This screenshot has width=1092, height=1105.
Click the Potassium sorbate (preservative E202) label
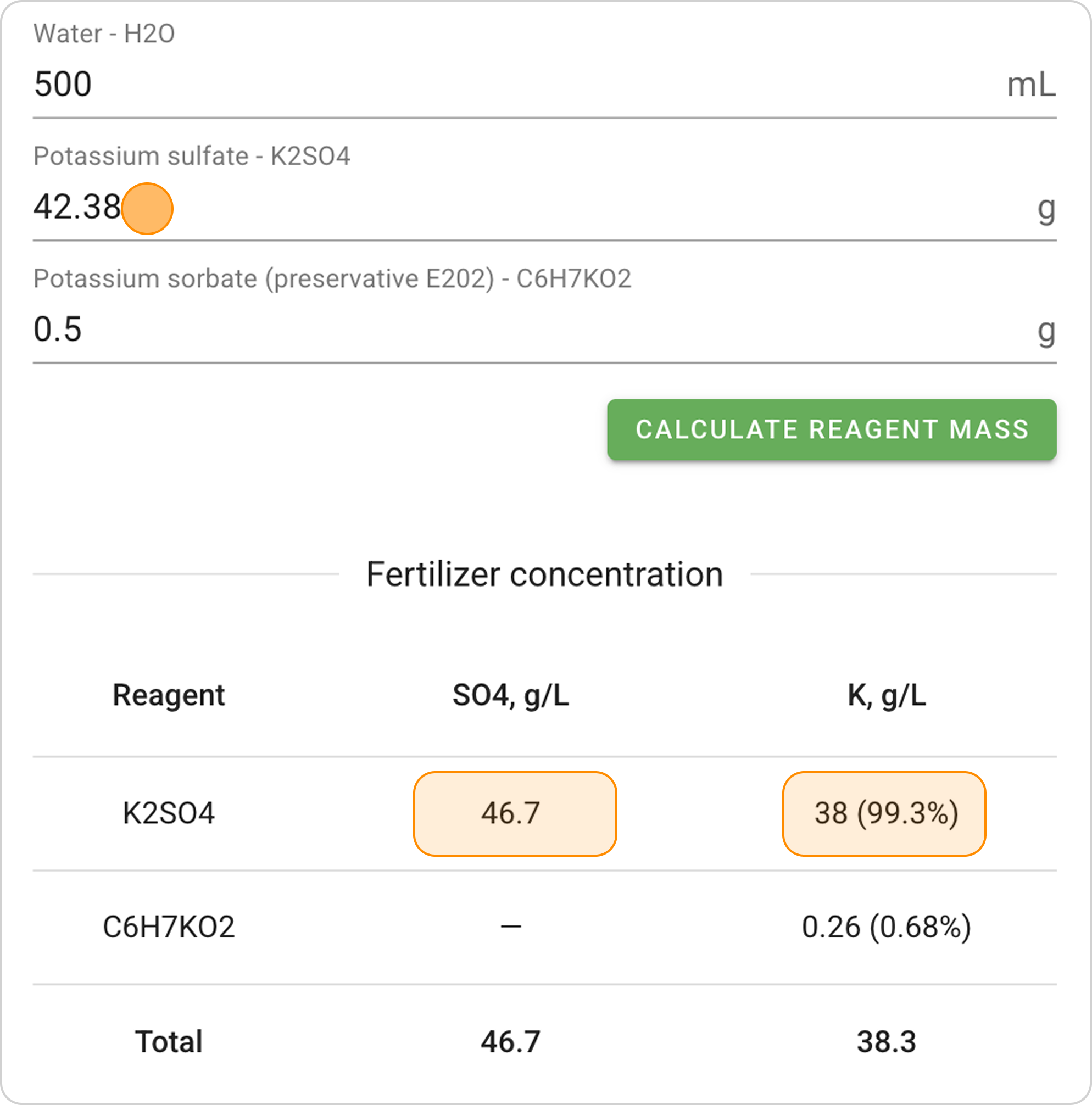pos(332,278)
